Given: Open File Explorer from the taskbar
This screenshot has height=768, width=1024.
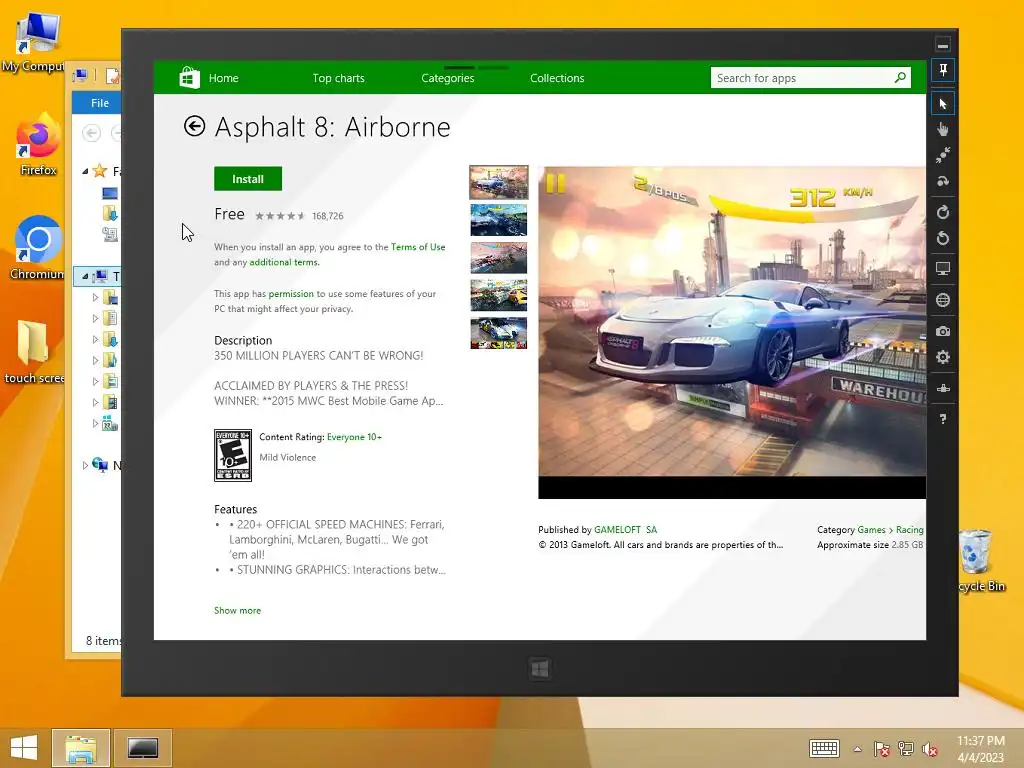Looking at the screenshot, I should coord(80,748).
